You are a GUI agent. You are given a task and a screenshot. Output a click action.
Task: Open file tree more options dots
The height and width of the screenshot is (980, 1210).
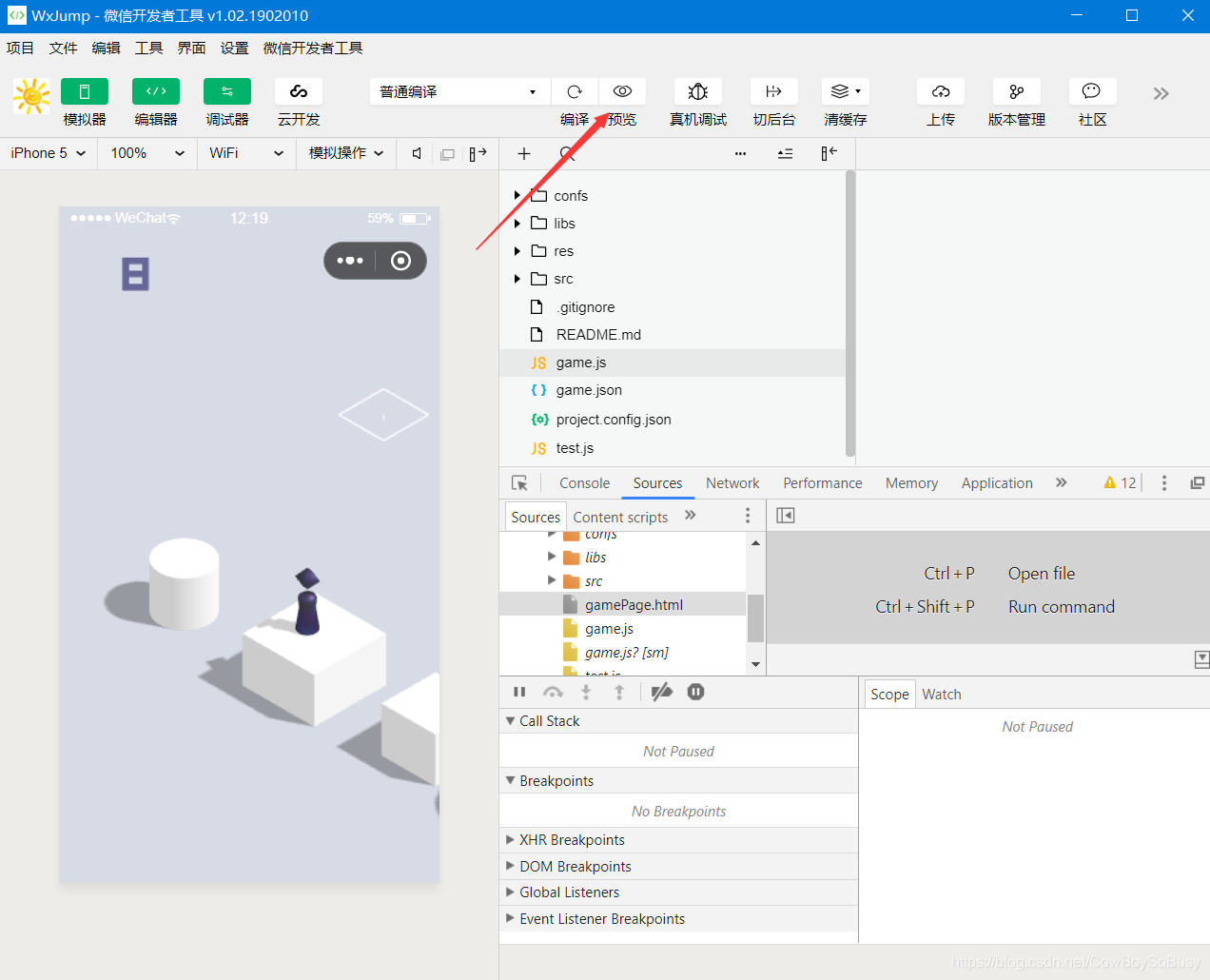pos(740,153)
